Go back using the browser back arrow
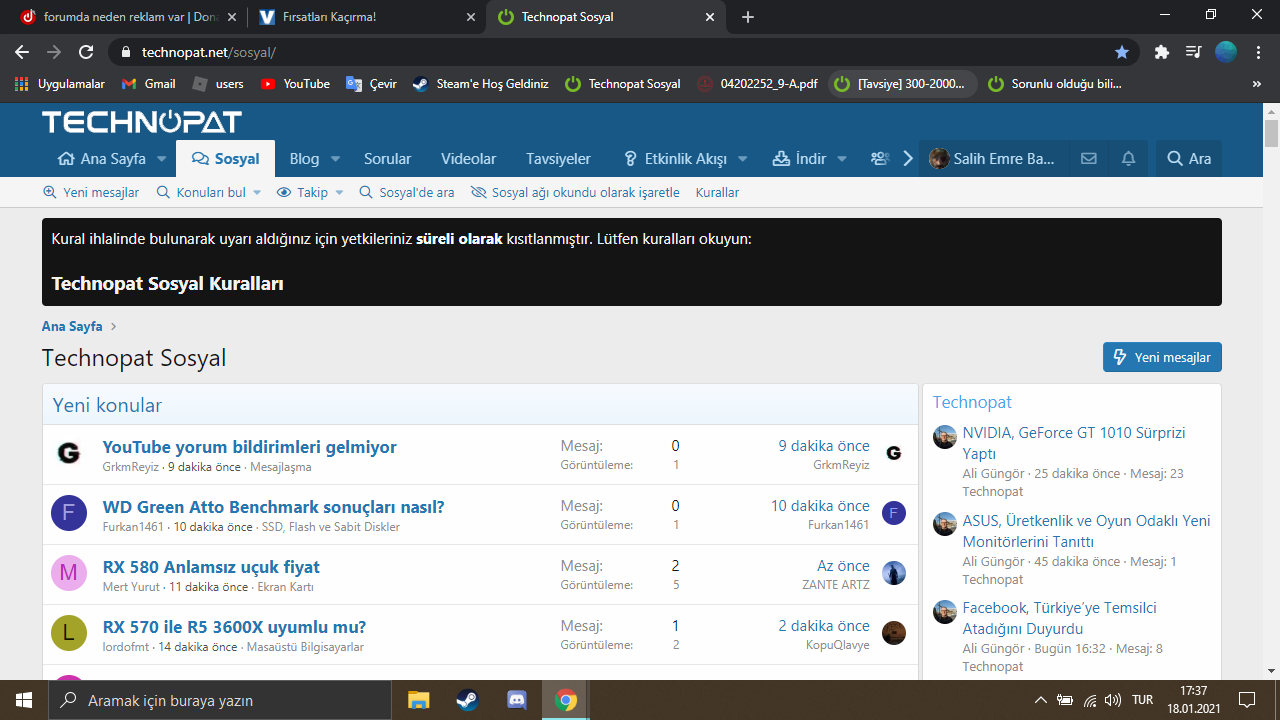This screenshot has width=1280, height=720. 22,52
